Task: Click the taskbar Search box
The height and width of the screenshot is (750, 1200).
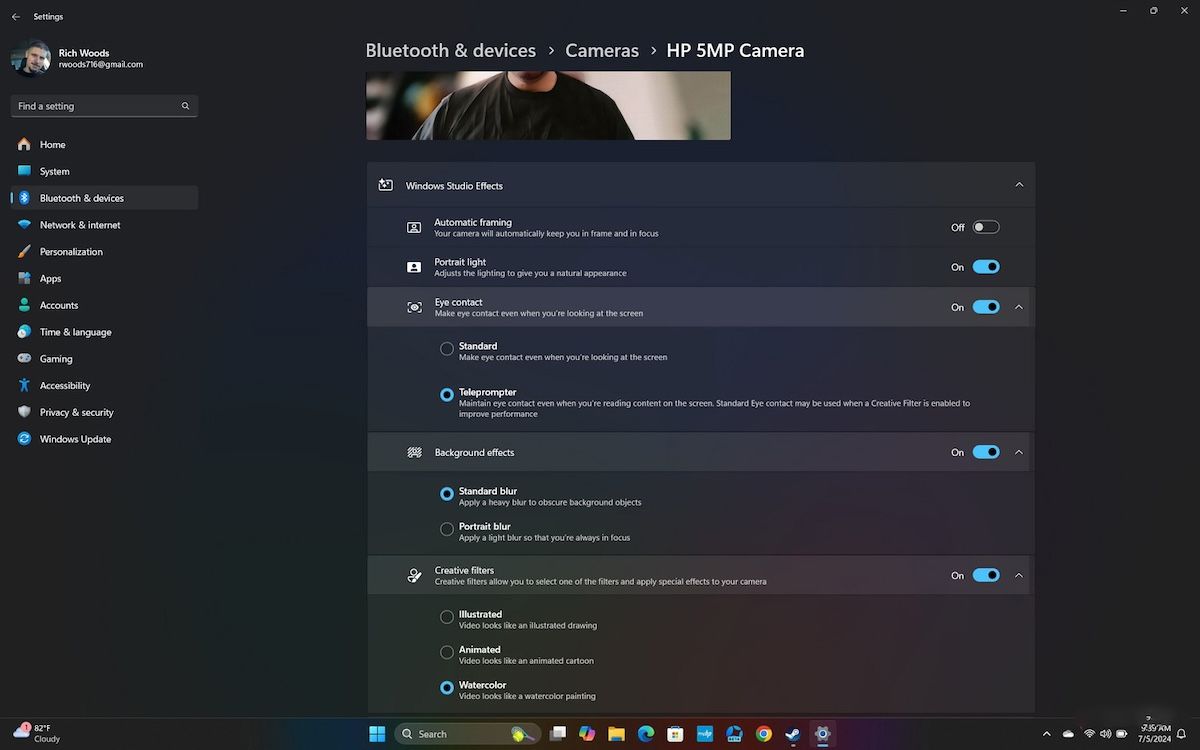Action: click(x=467, y=734)
